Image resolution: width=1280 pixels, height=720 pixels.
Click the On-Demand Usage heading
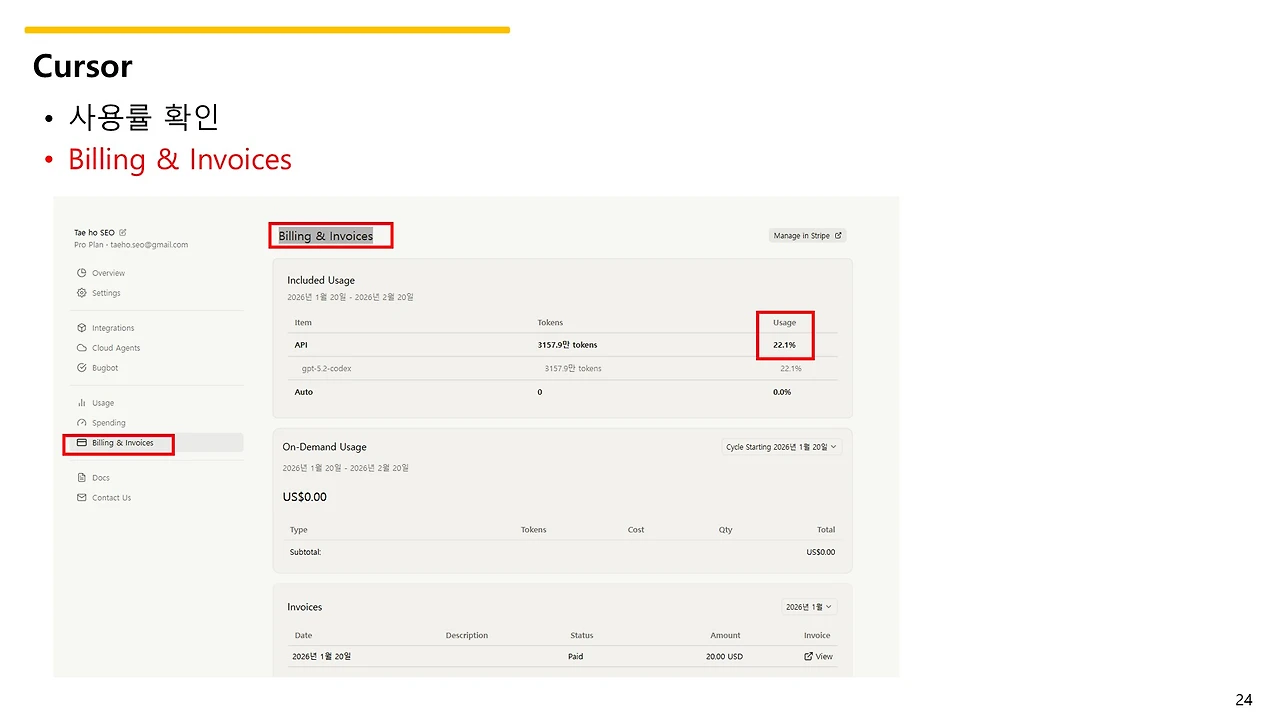click(325, 447)
